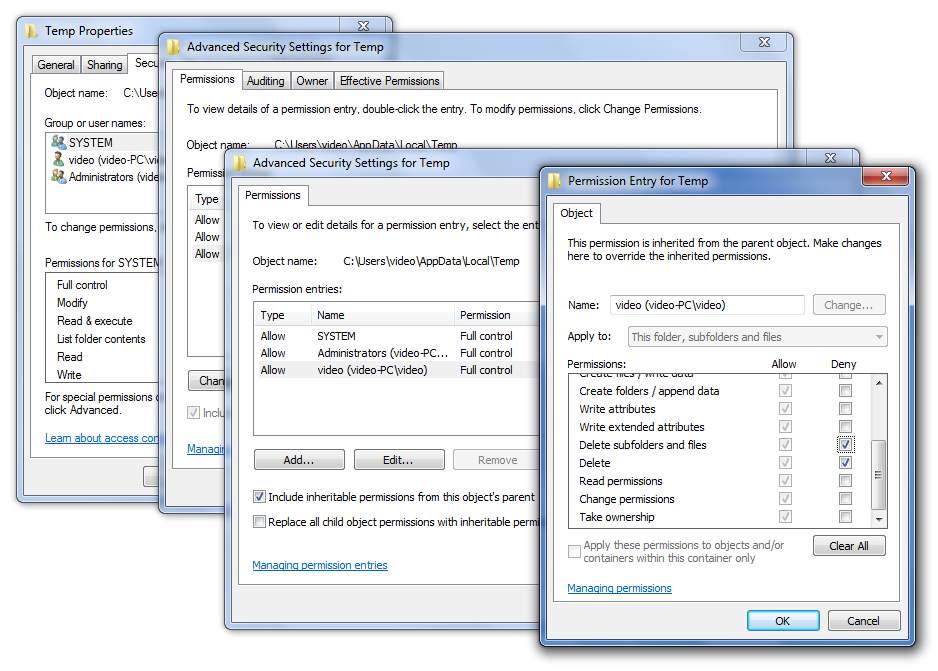
Task: Click the permissions list scroll up arrow
Action: click(x=879, y=383)
